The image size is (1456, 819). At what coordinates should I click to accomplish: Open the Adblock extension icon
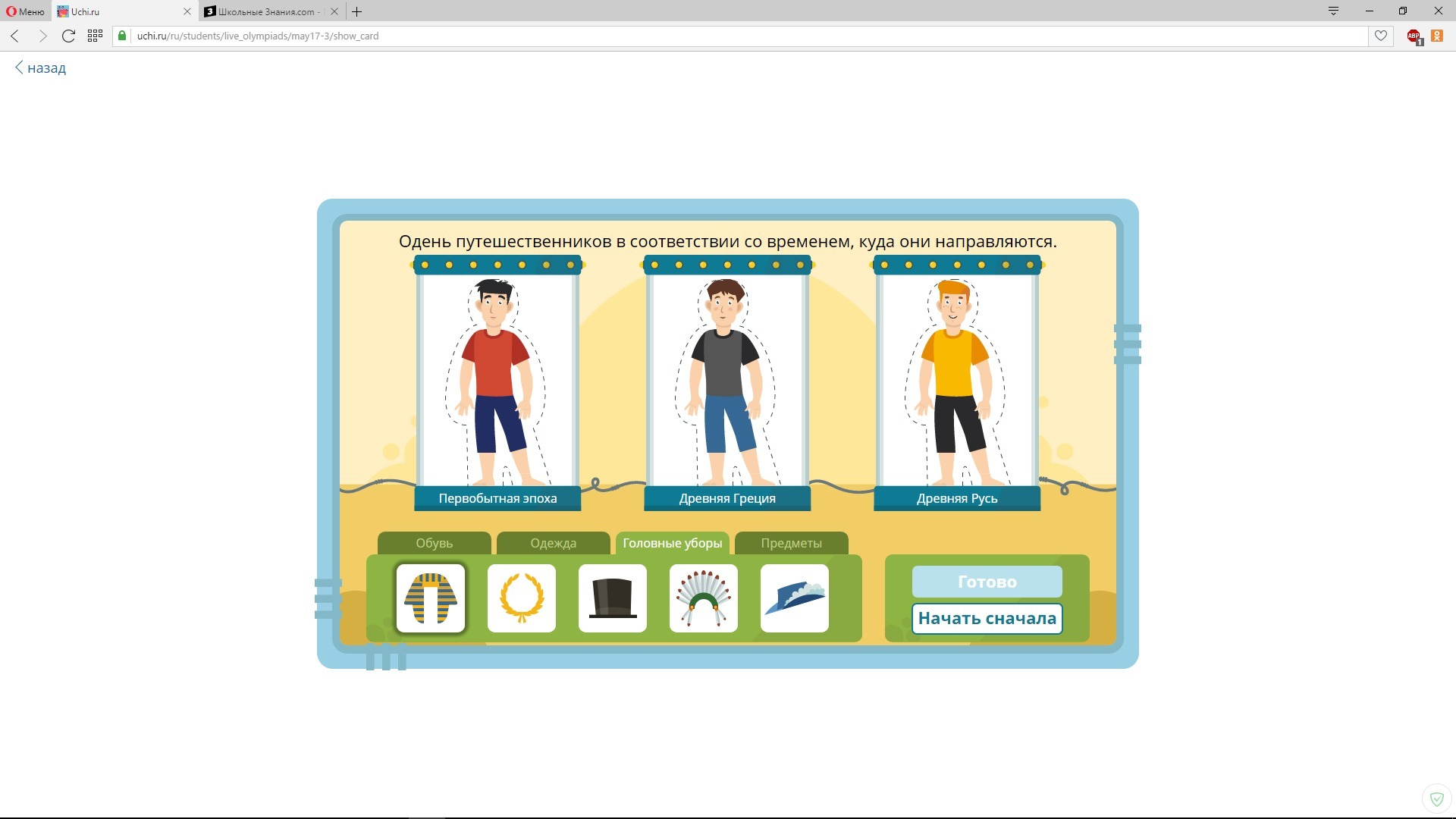1414,36
